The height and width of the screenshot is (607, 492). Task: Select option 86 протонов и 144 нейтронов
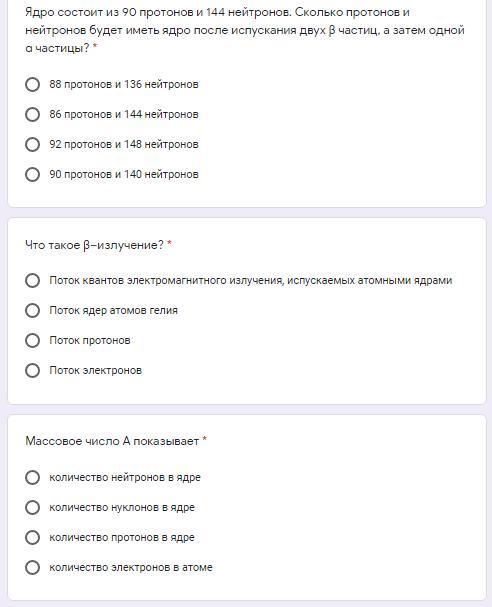[x=33, y=115]
